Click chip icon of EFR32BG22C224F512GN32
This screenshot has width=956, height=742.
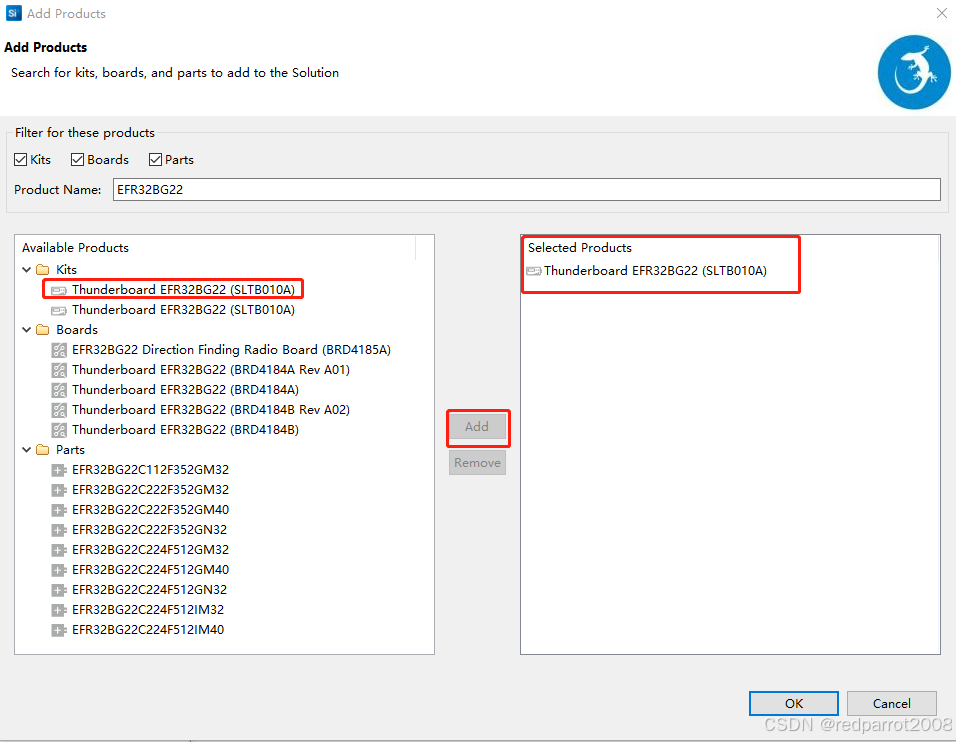[59, 590]
